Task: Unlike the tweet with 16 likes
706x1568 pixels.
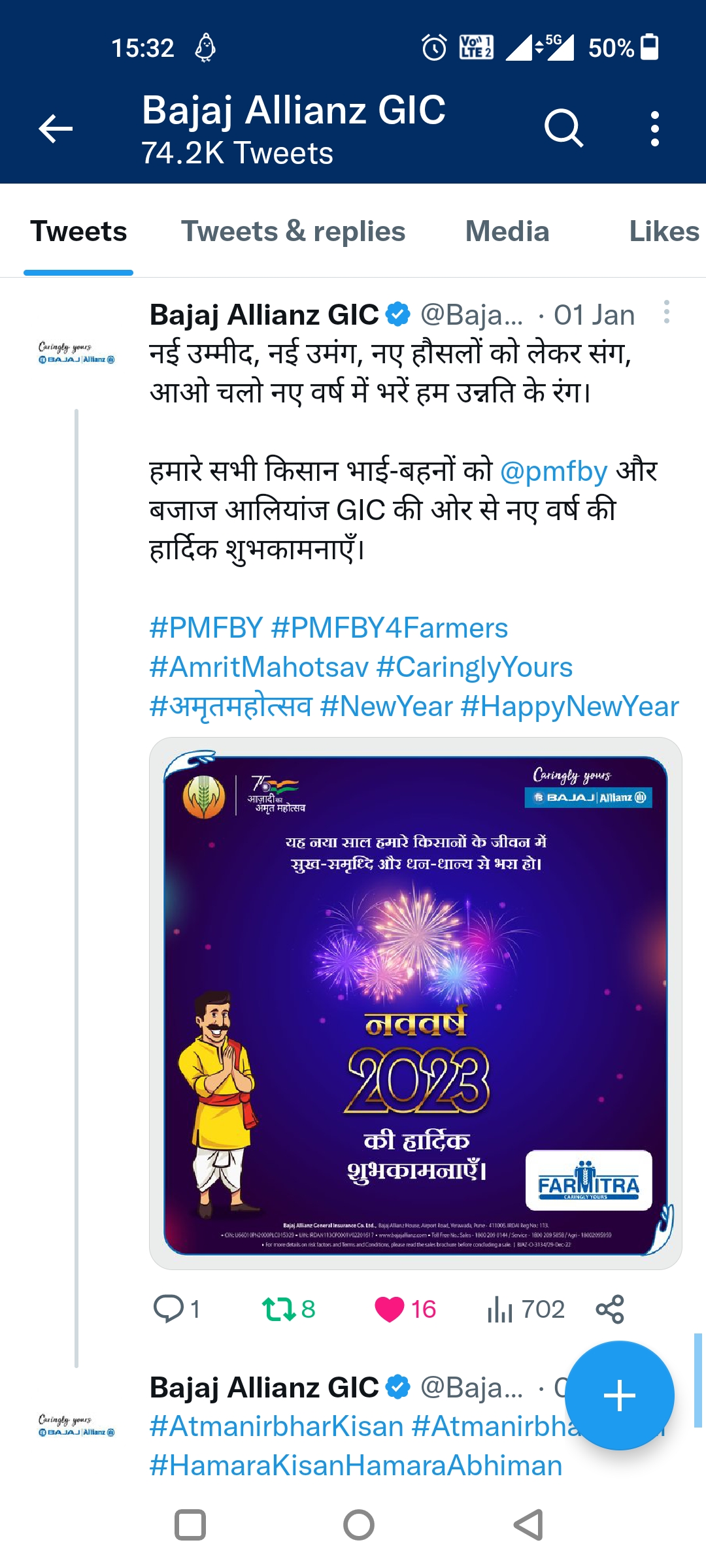Action: 390,1309
